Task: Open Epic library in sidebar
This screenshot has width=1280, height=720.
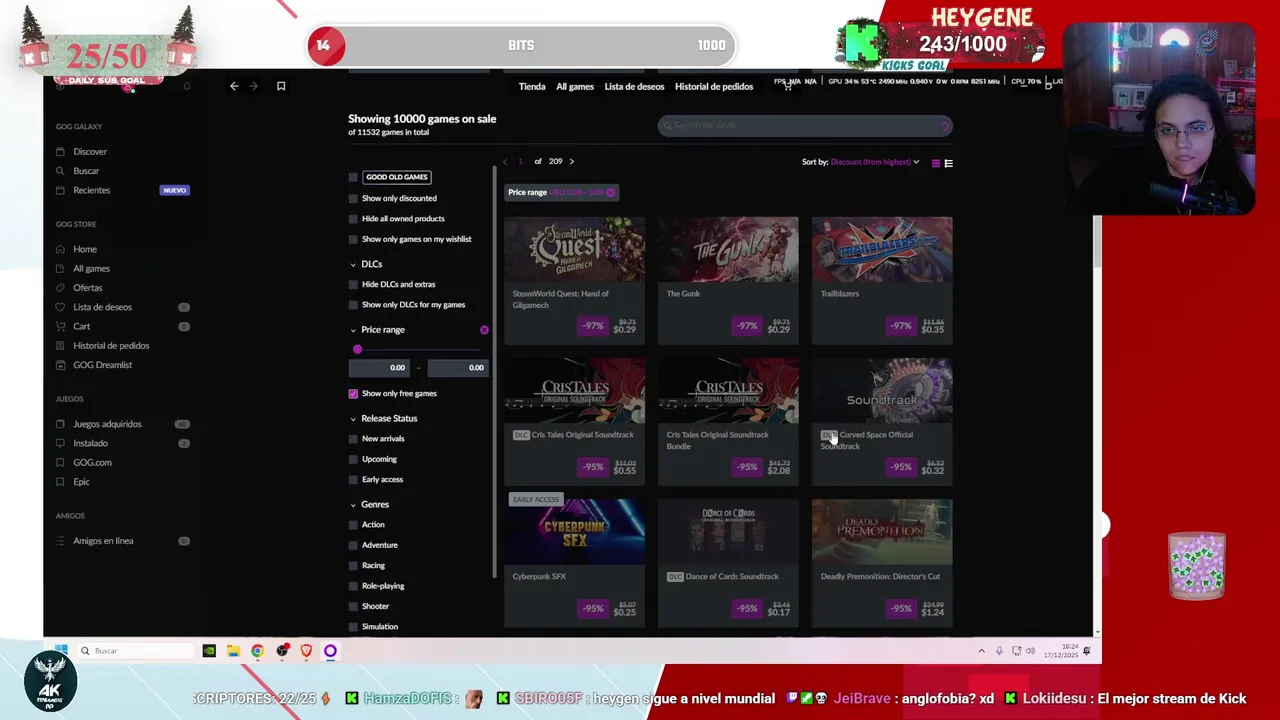Action: (81, 482)
